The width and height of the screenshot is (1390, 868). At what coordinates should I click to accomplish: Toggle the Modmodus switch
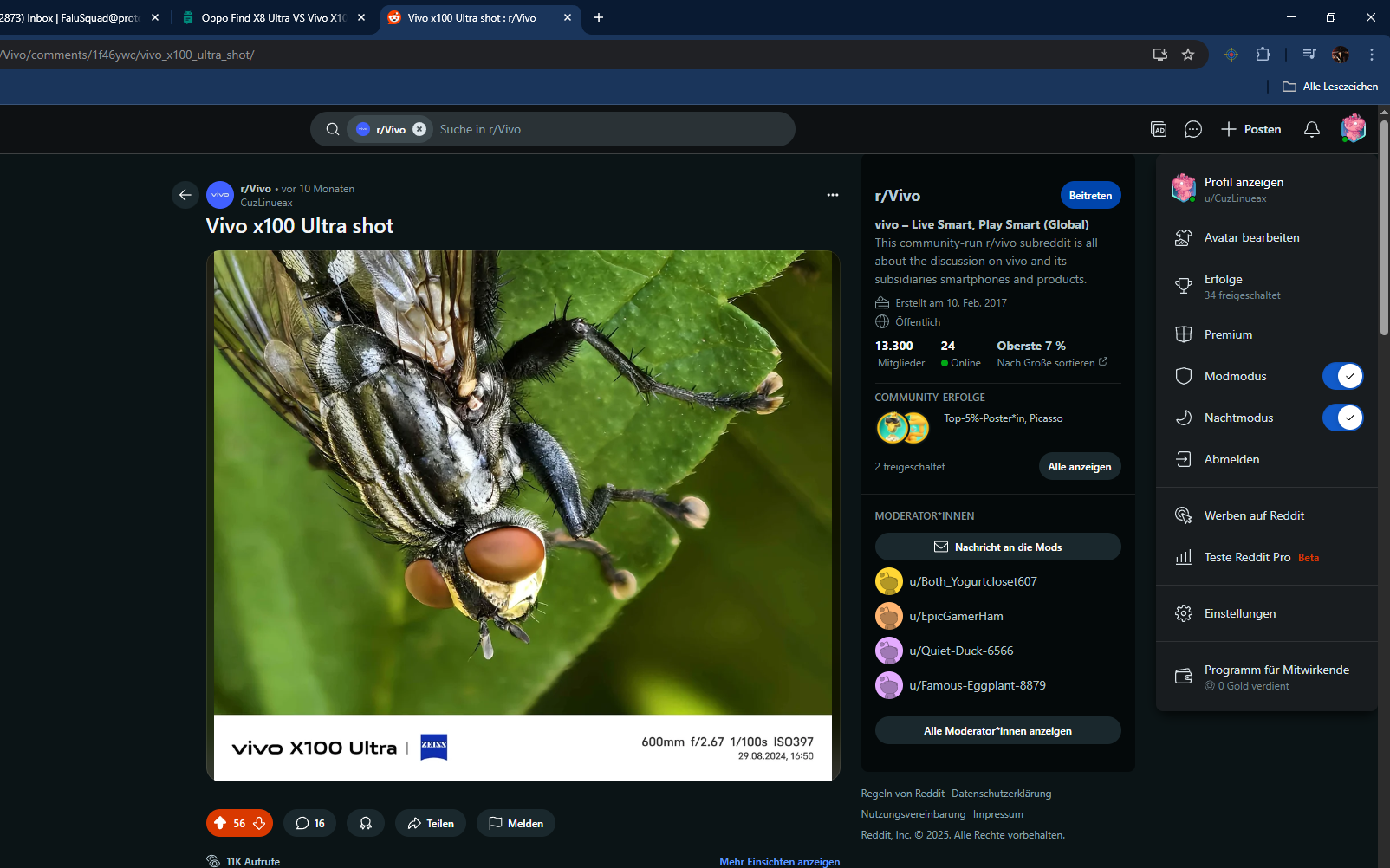click(x=1342, y=376)
